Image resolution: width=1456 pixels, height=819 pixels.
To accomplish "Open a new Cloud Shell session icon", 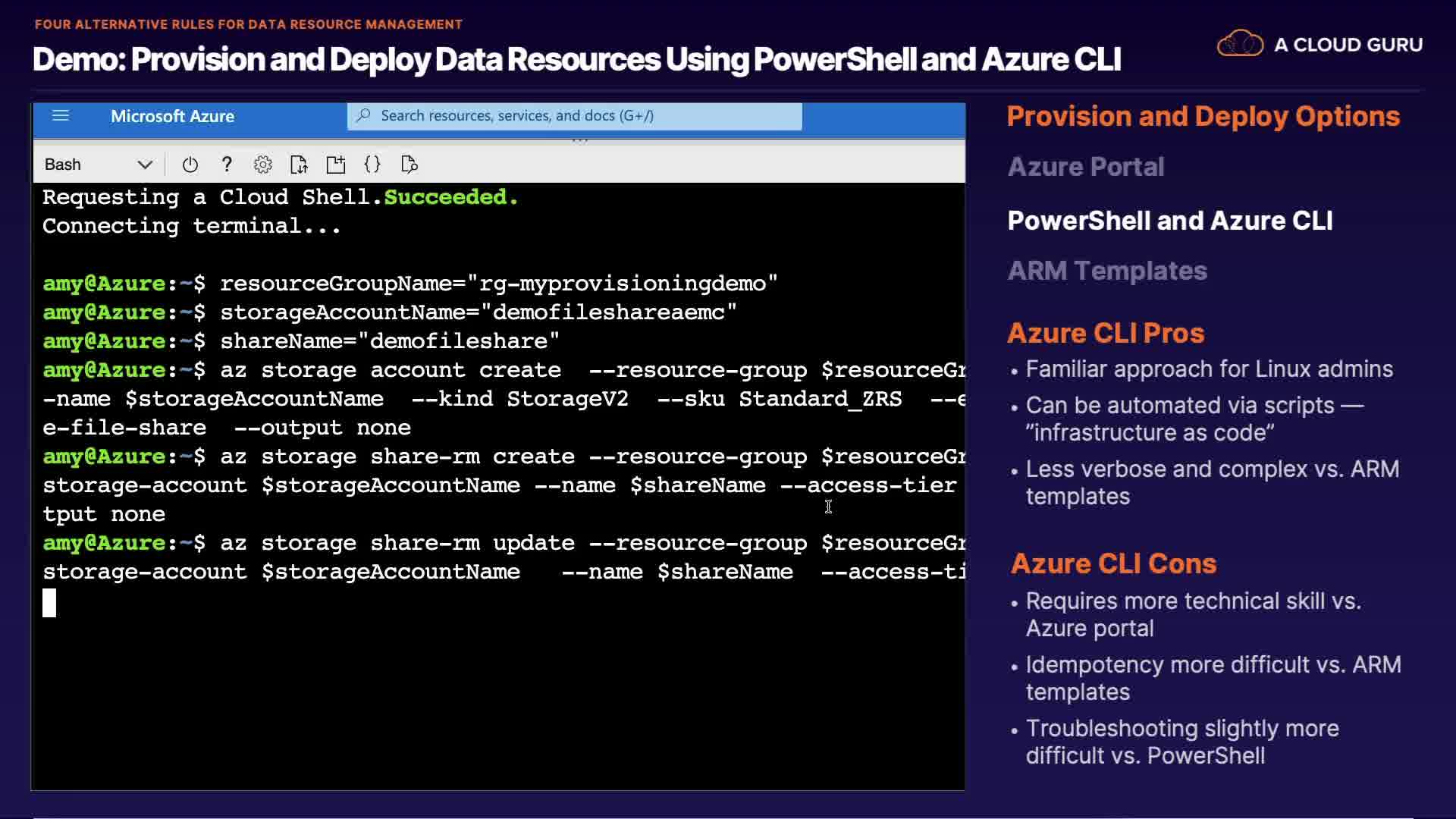I will point(335,165).
